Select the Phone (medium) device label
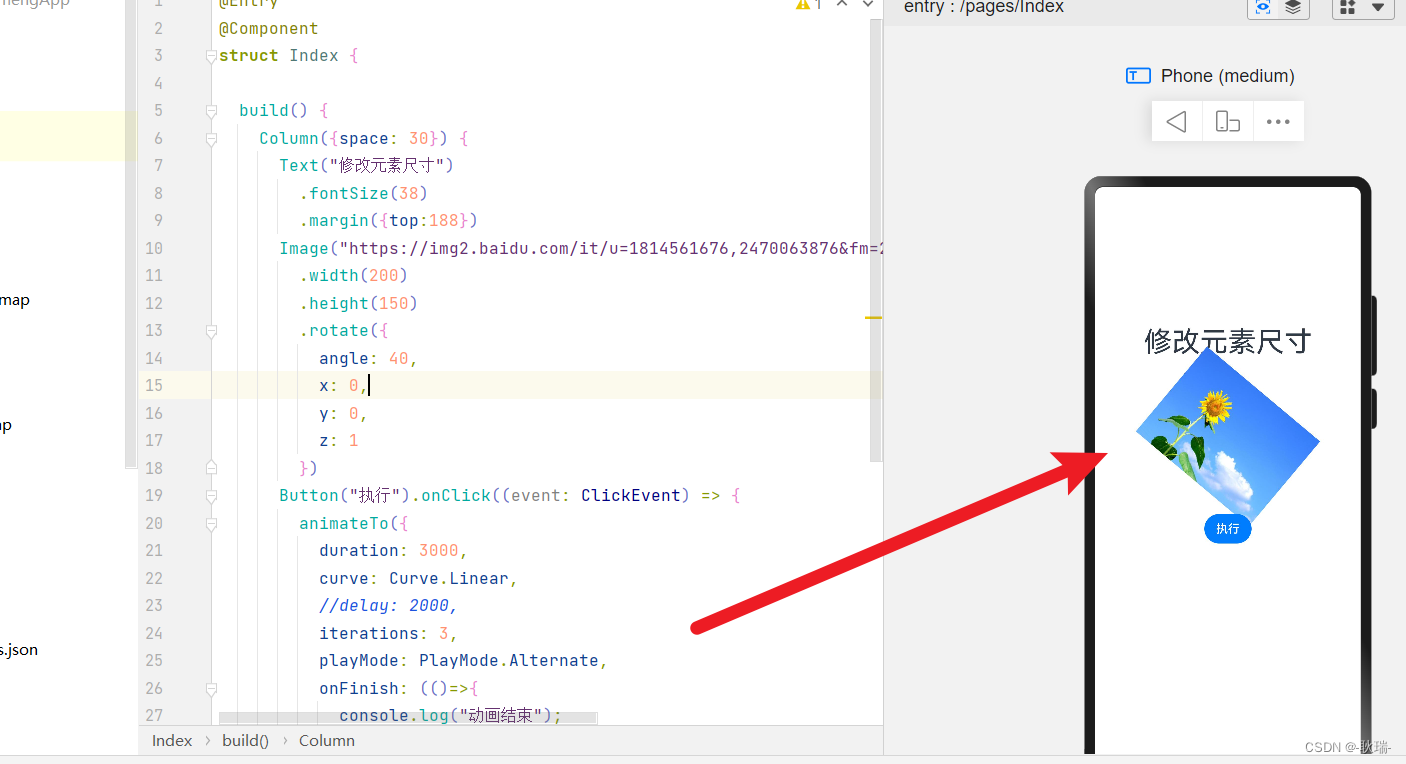The height and width of the screenshot is (764, 1406). (1227, 76)
